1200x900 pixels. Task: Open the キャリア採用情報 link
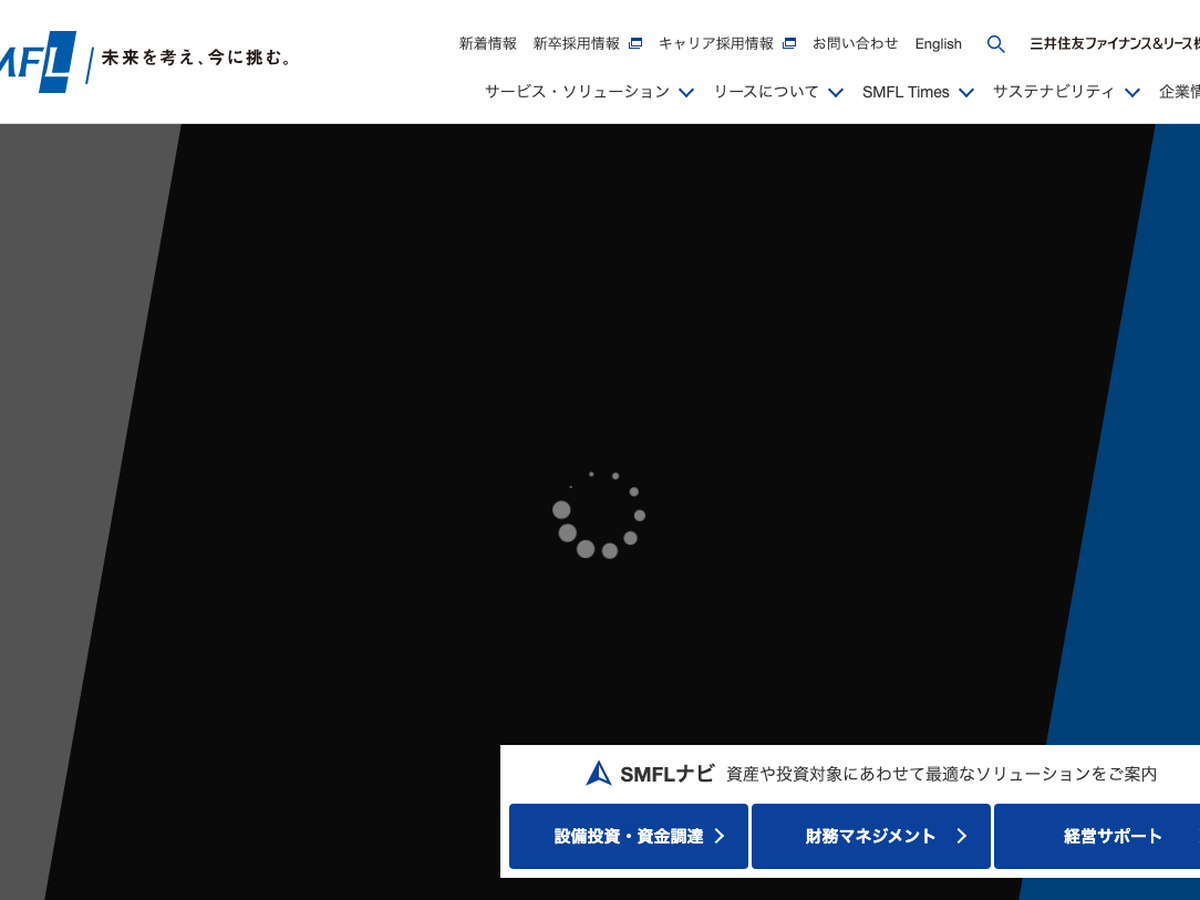coord(716,44)
